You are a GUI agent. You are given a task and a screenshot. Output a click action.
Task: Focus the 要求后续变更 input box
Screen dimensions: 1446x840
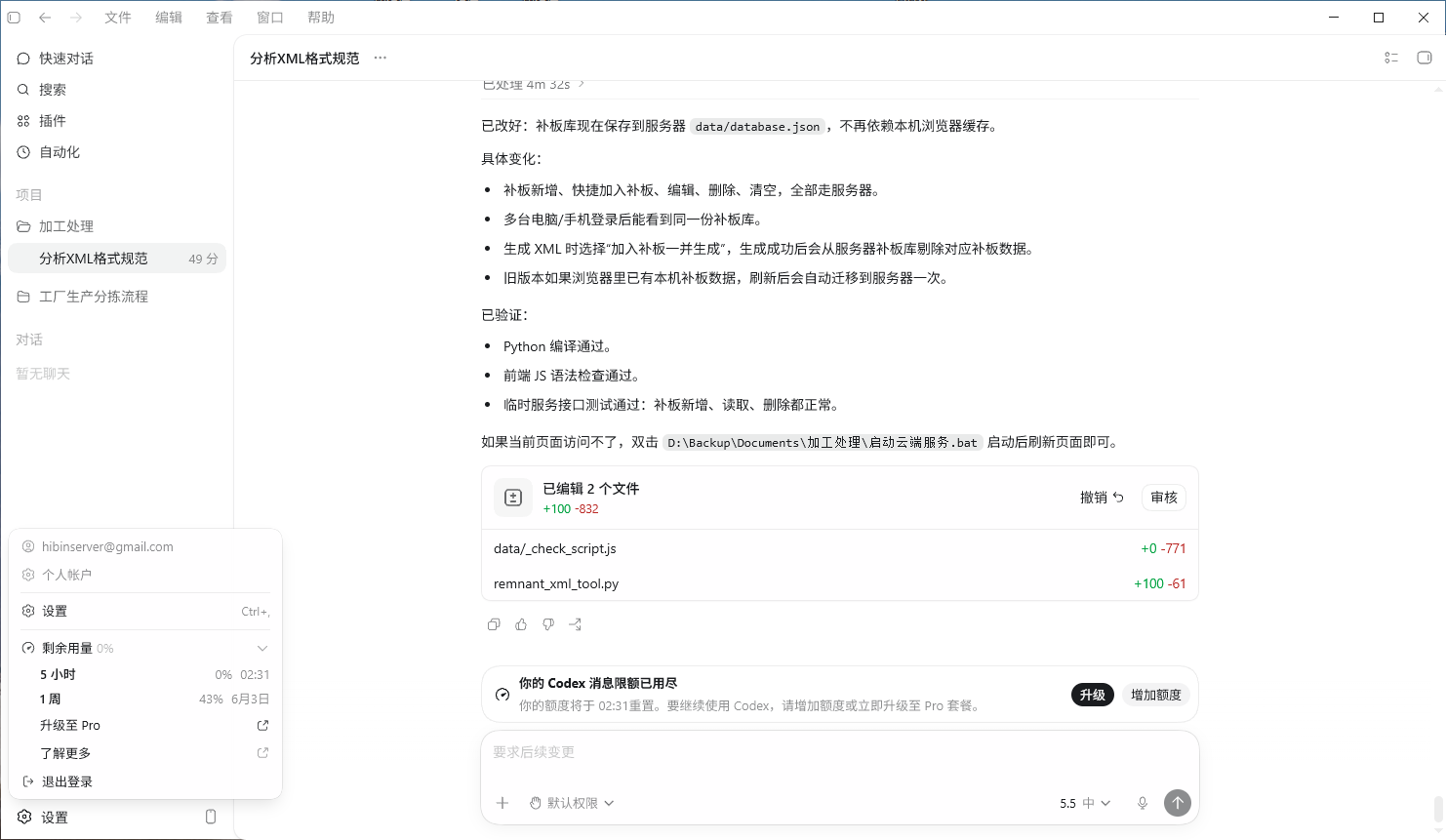pyautogui.click(x=840, y=753)
